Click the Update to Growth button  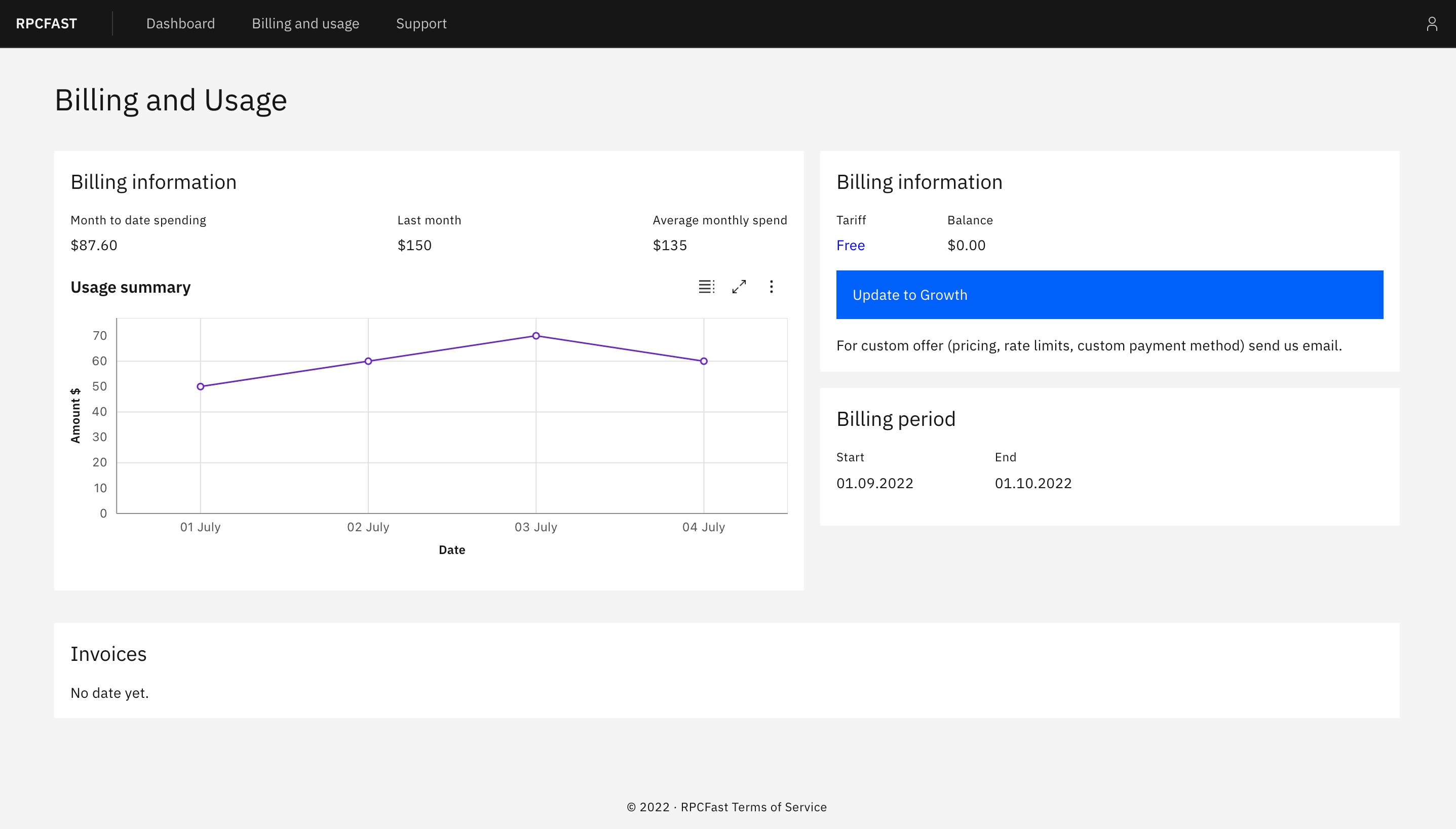[1109, 294]
